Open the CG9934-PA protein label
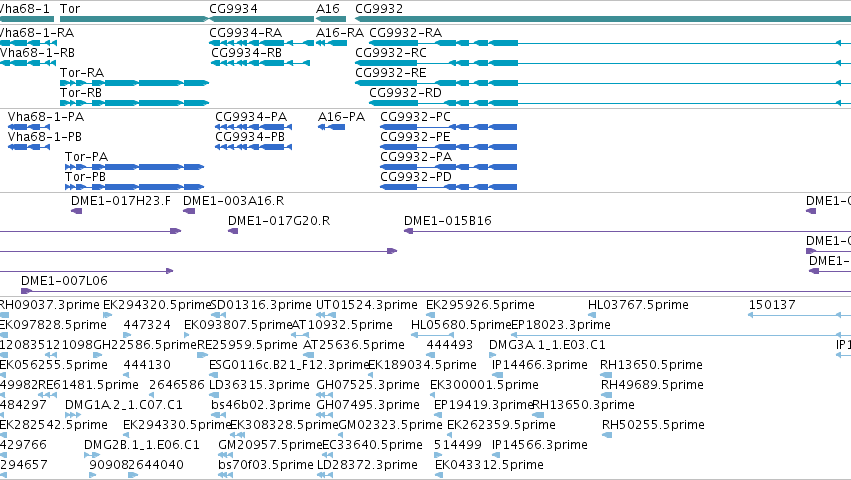851x480 pixels. (x=251, y=117)
